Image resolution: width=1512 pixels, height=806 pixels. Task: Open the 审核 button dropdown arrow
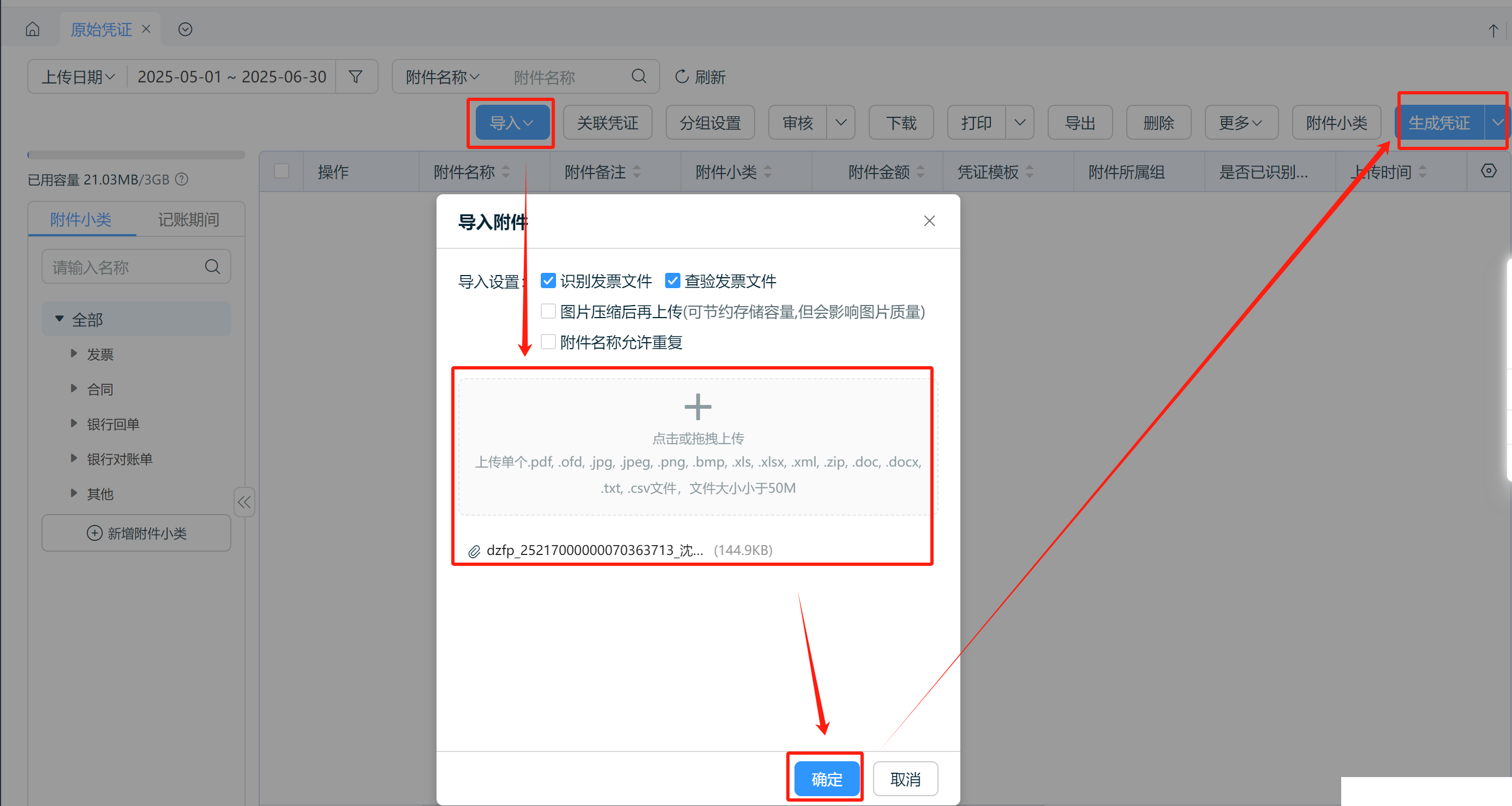coord(840,123)
